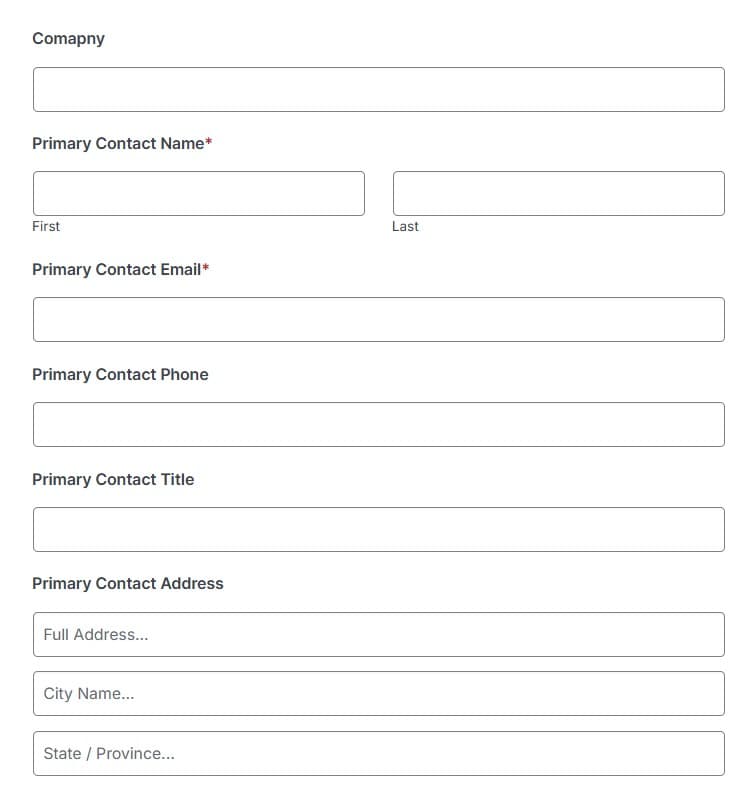Image resolution: width=753 pixels, height=788 pixels.
Task: Click the Last sub-label under name
Action: point(405,226)
